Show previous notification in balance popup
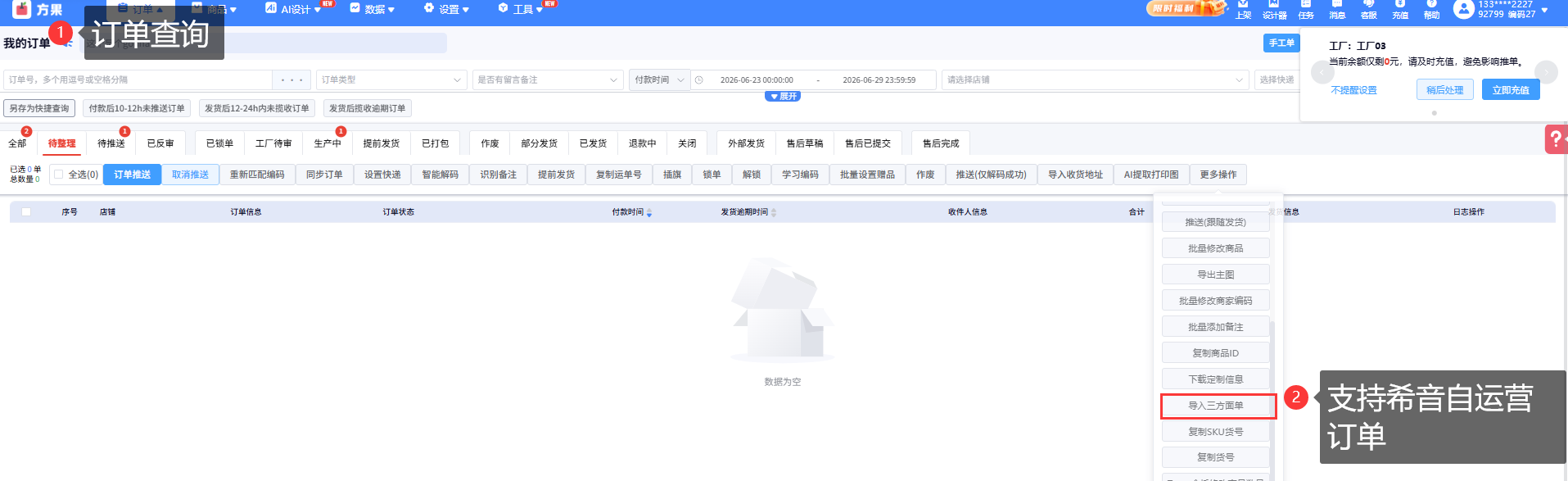The image size is (1568, 481). 1322,72
